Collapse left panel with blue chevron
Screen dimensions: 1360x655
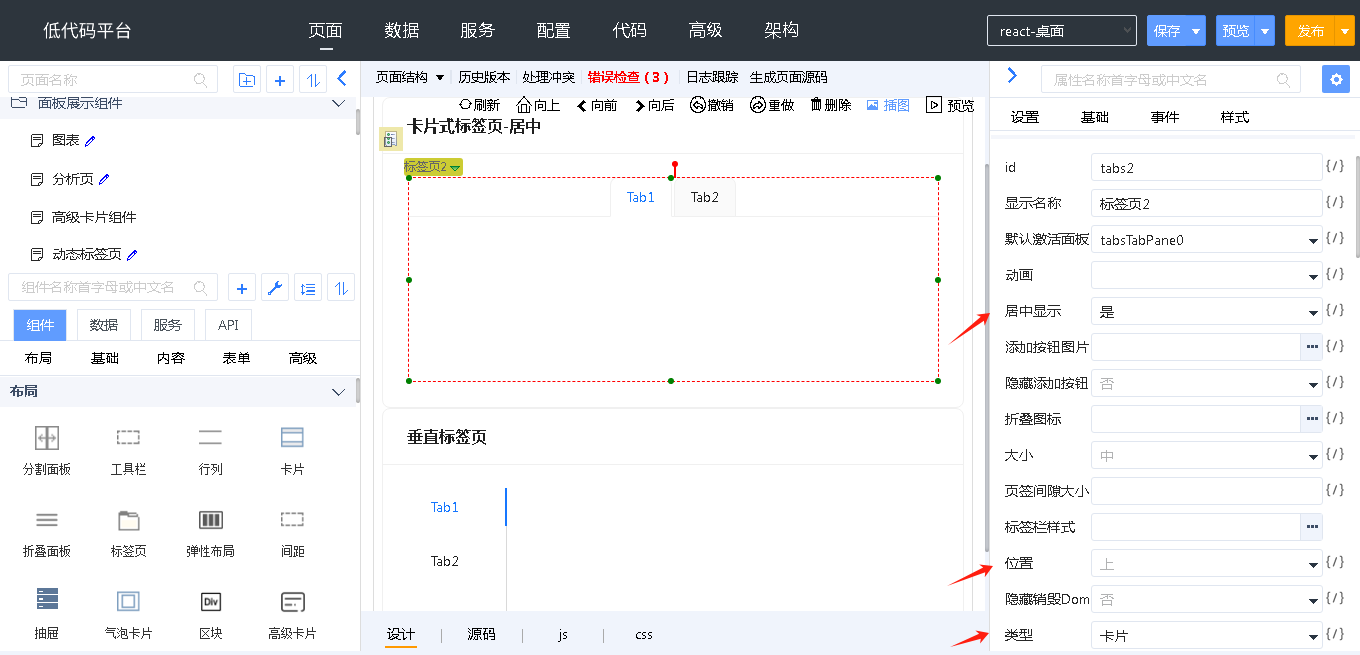(x=342, y=78)
